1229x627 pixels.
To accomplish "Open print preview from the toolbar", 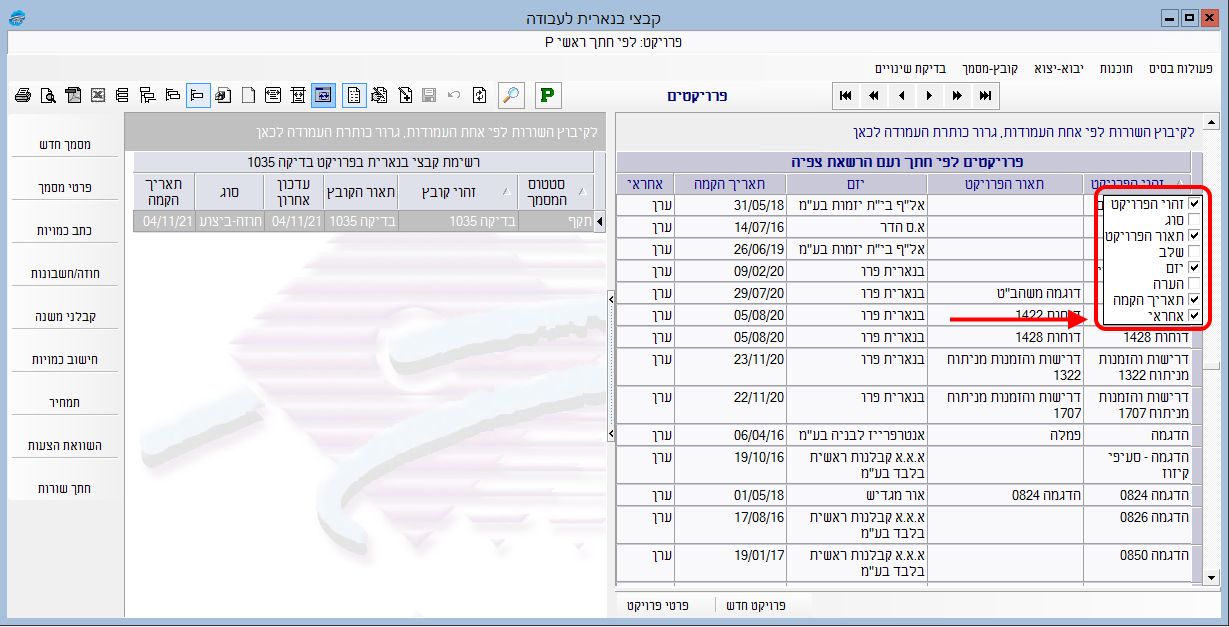I will (x=48, y=95).
